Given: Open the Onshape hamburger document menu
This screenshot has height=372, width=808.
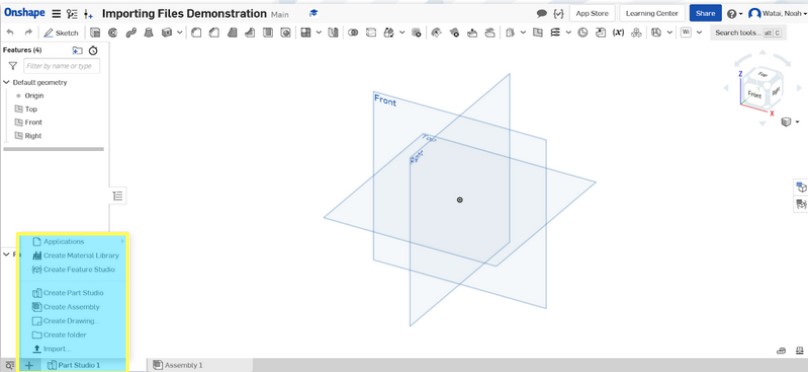Looking at the screenshot, I should [56, 14].
